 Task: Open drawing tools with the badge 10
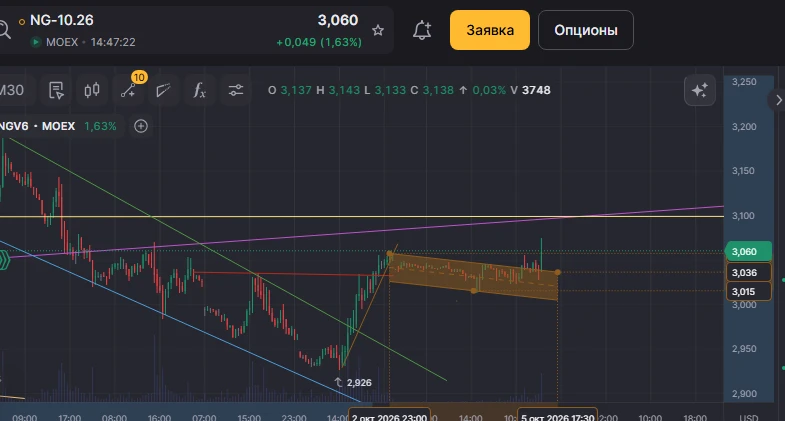(128, 90)
